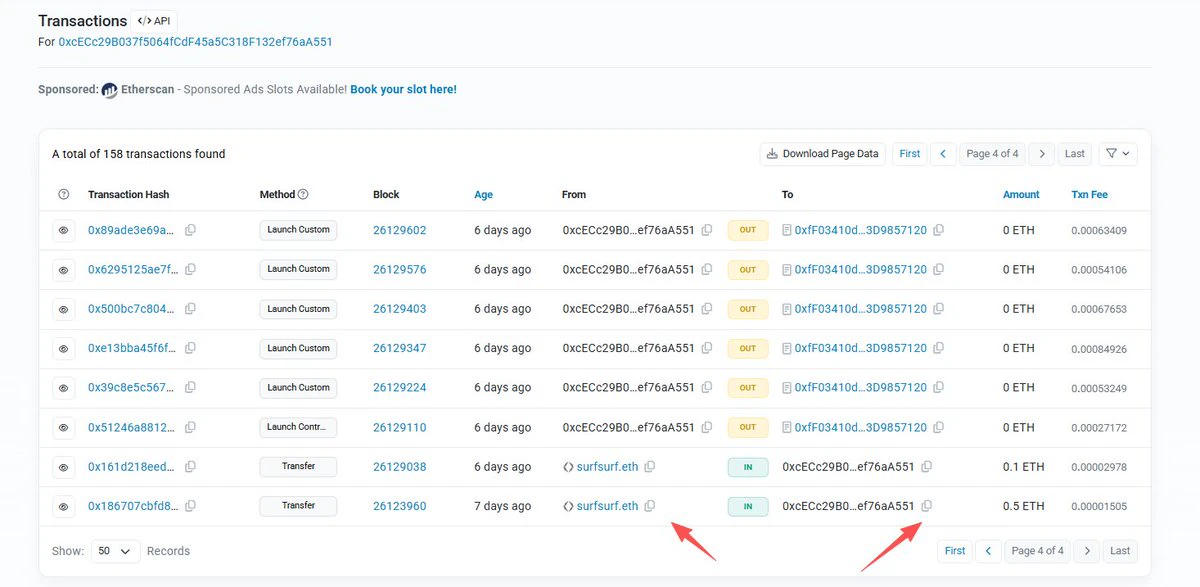Download Page Data

tap(823, 154)
